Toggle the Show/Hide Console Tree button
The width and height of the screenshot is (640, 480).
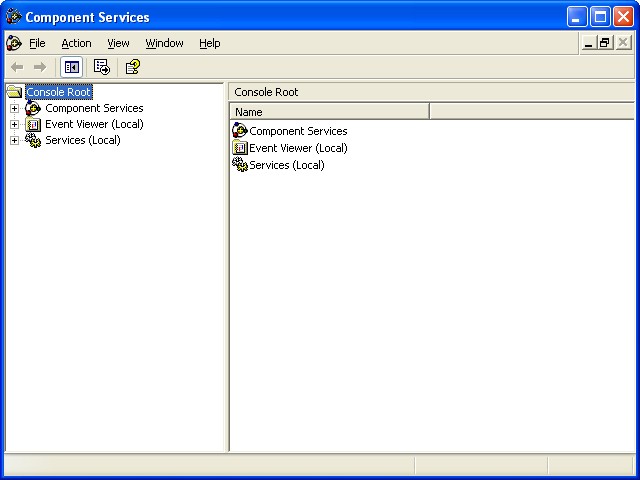pyautogui.click(x=71, y=67)
